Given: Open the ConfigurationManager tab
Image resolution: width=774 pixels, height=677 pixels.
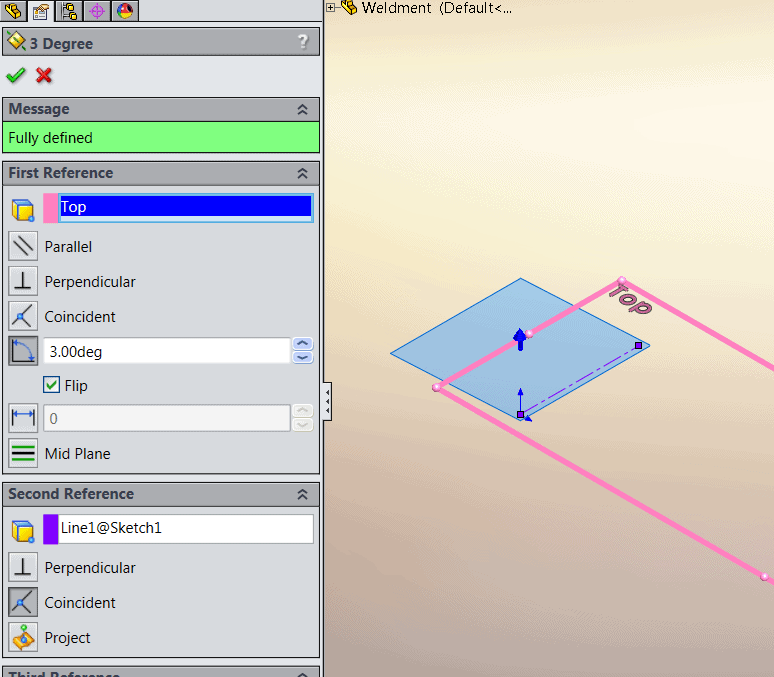Looking at the screenshot, I should (x=69, y=10).
